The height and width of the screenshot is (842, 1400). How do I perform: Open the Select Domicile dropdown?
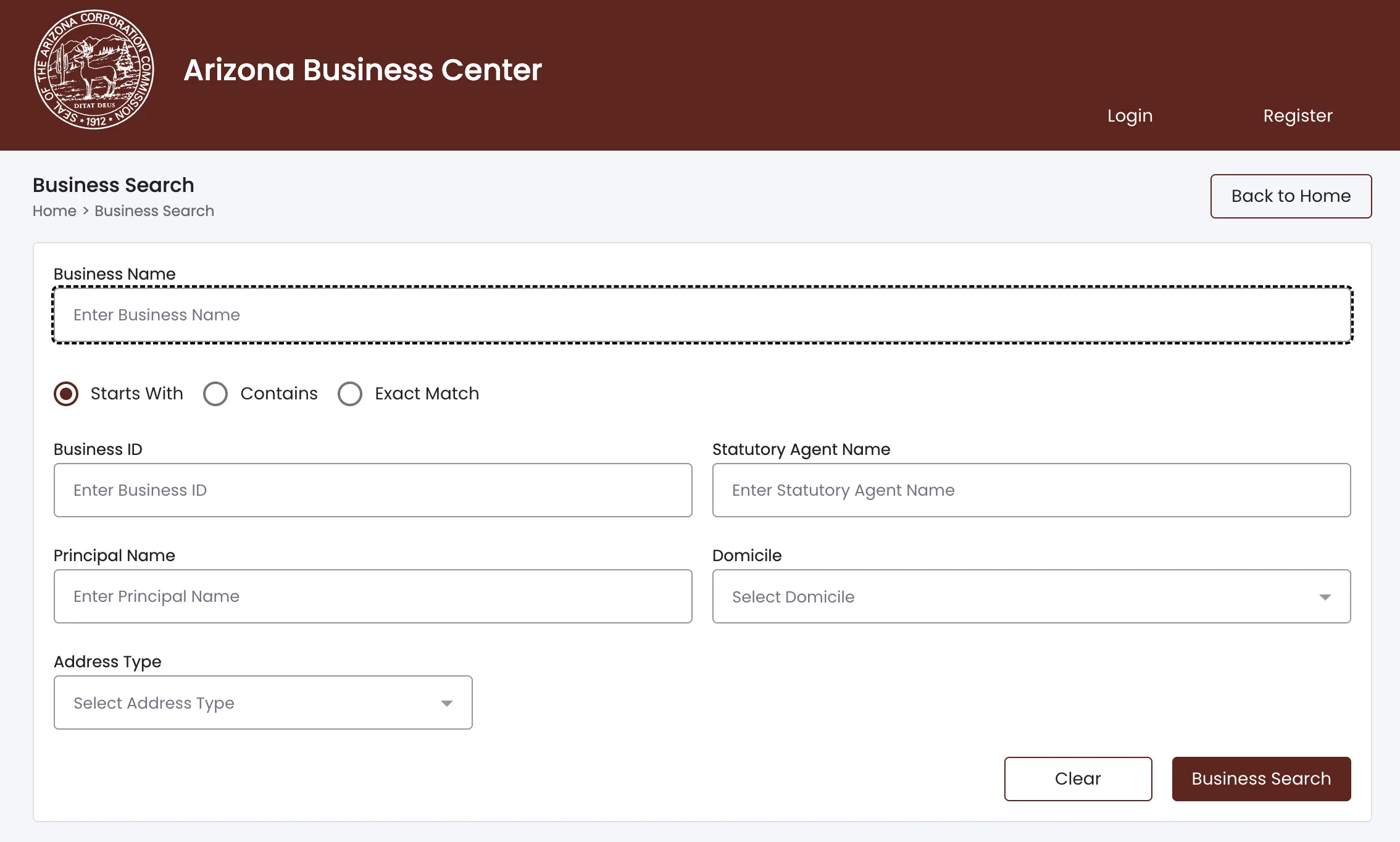1031,596
